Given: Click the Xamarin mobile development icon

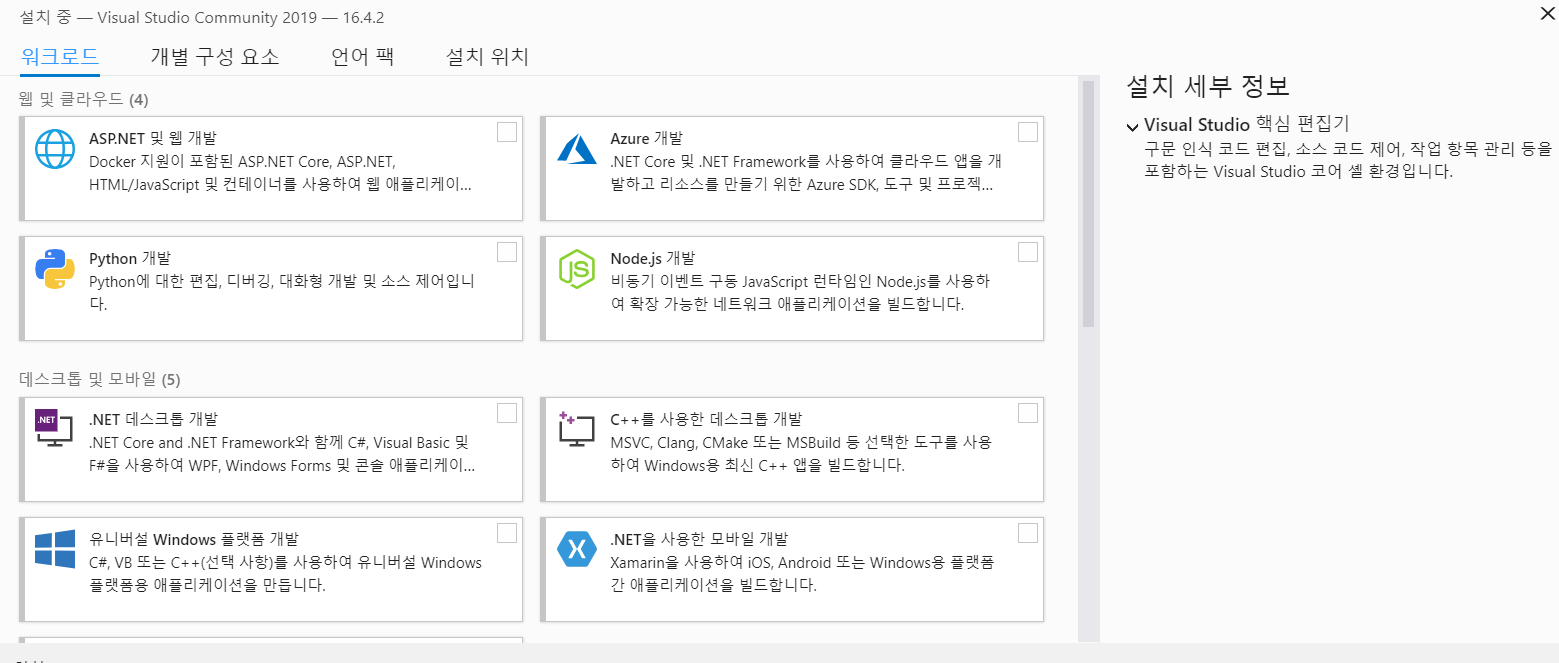Looking at the screenshot, I should pyautogui.click(x=577, y=549).
